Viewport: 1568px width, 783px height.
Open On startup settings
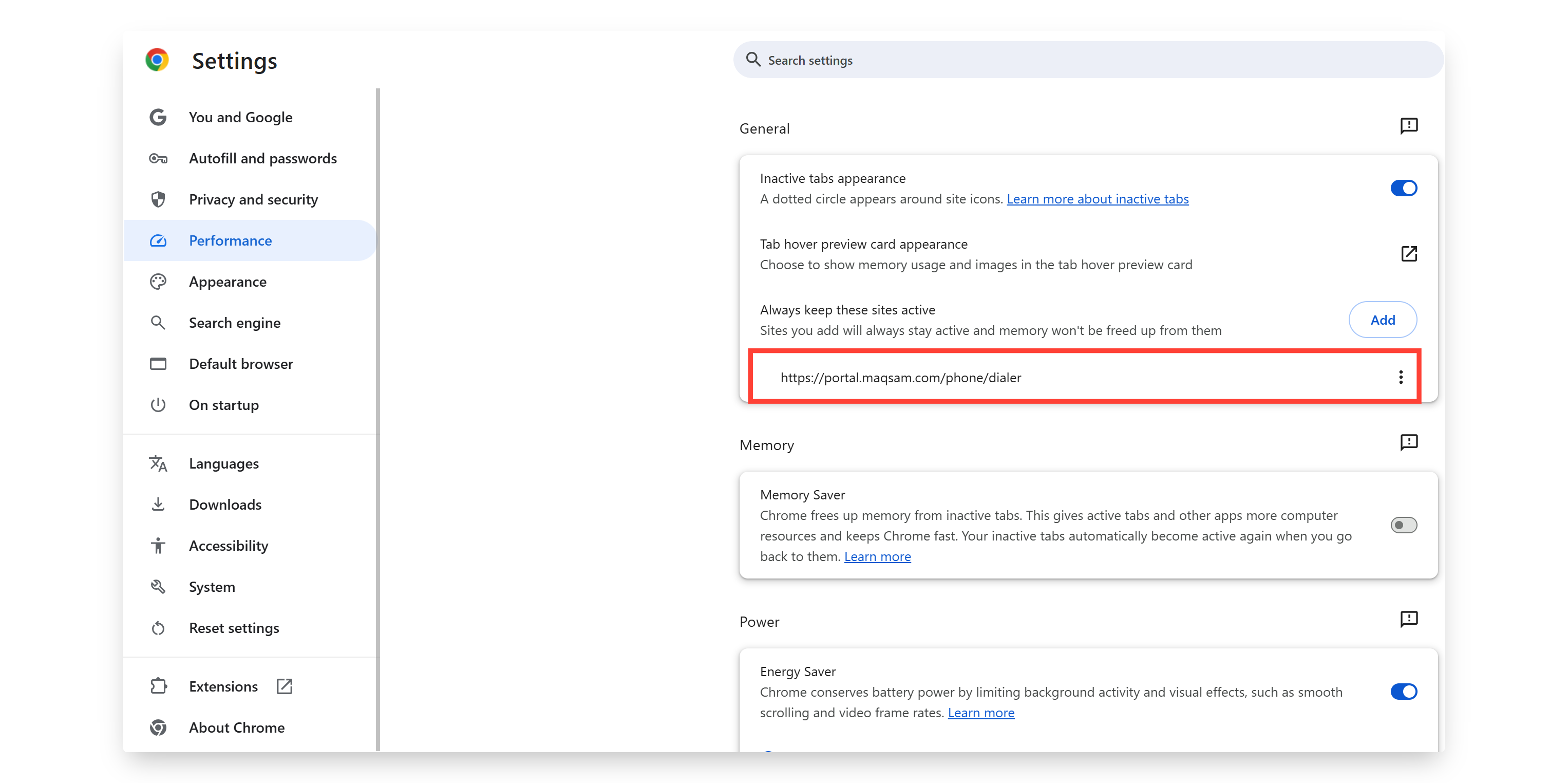click(x=250, y=405)
